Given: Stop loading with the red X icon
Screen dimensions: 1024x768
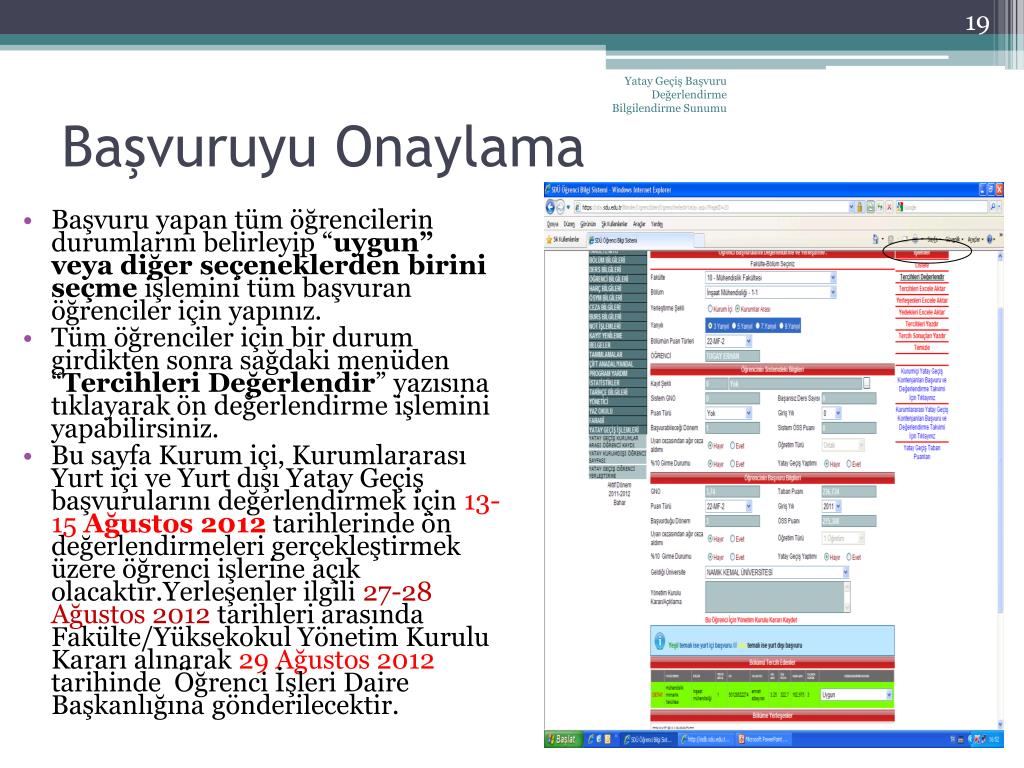Looking at the screenshot, I should (889, 207).
